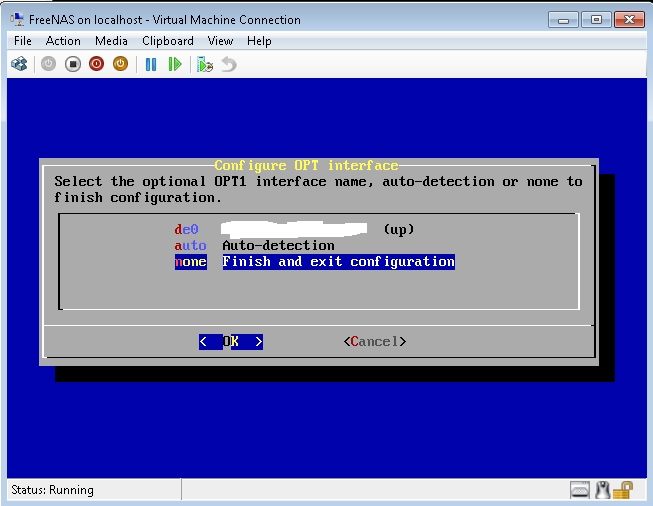The width and height of the screenshot is (653, 506).
Task: Open the View menu
Action: click(x=220, y=41)
